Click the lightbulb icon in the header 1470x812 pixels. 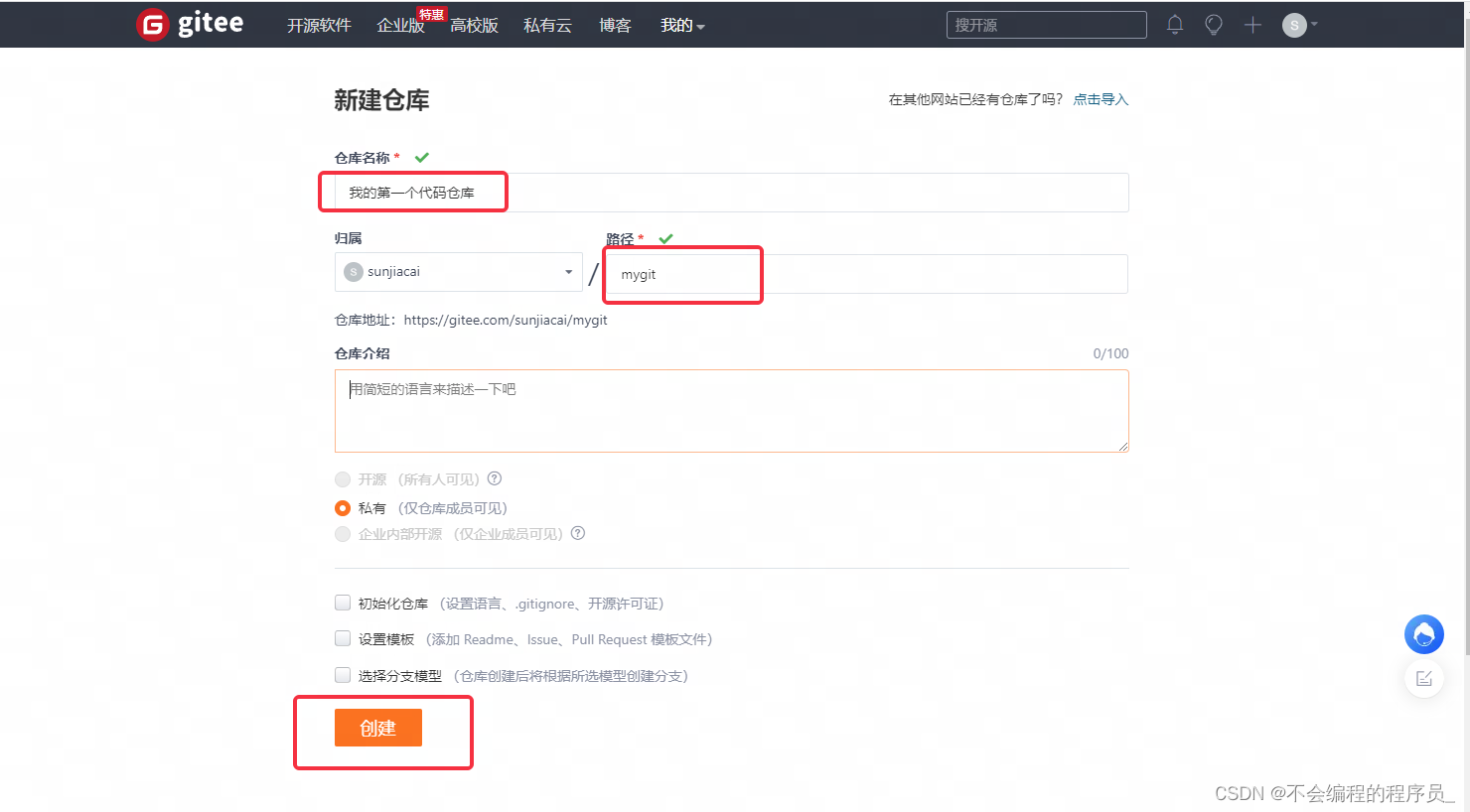[1214, 25]
